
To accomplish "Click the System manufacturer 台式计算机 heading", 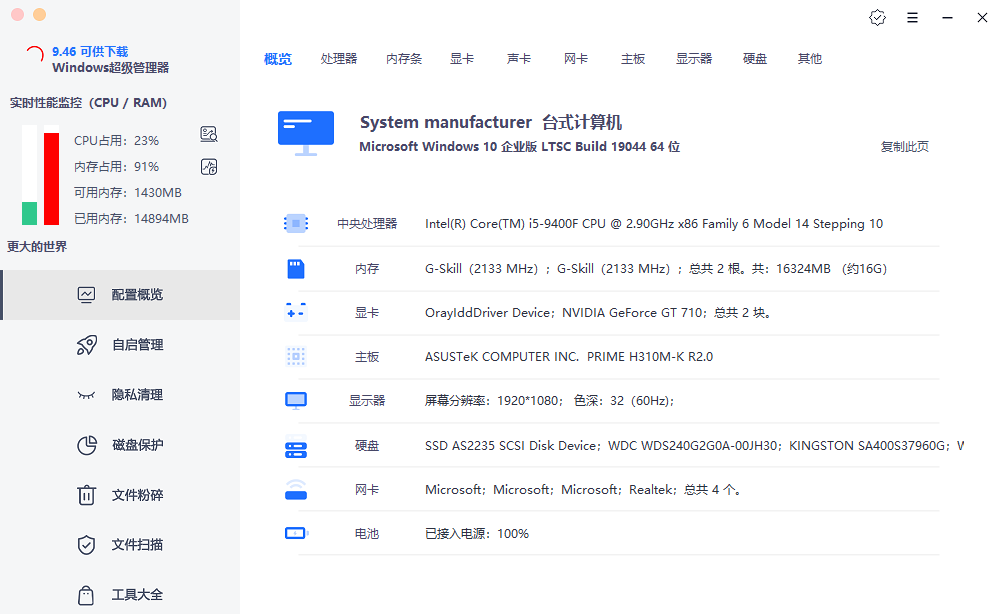I will (491, 122).
